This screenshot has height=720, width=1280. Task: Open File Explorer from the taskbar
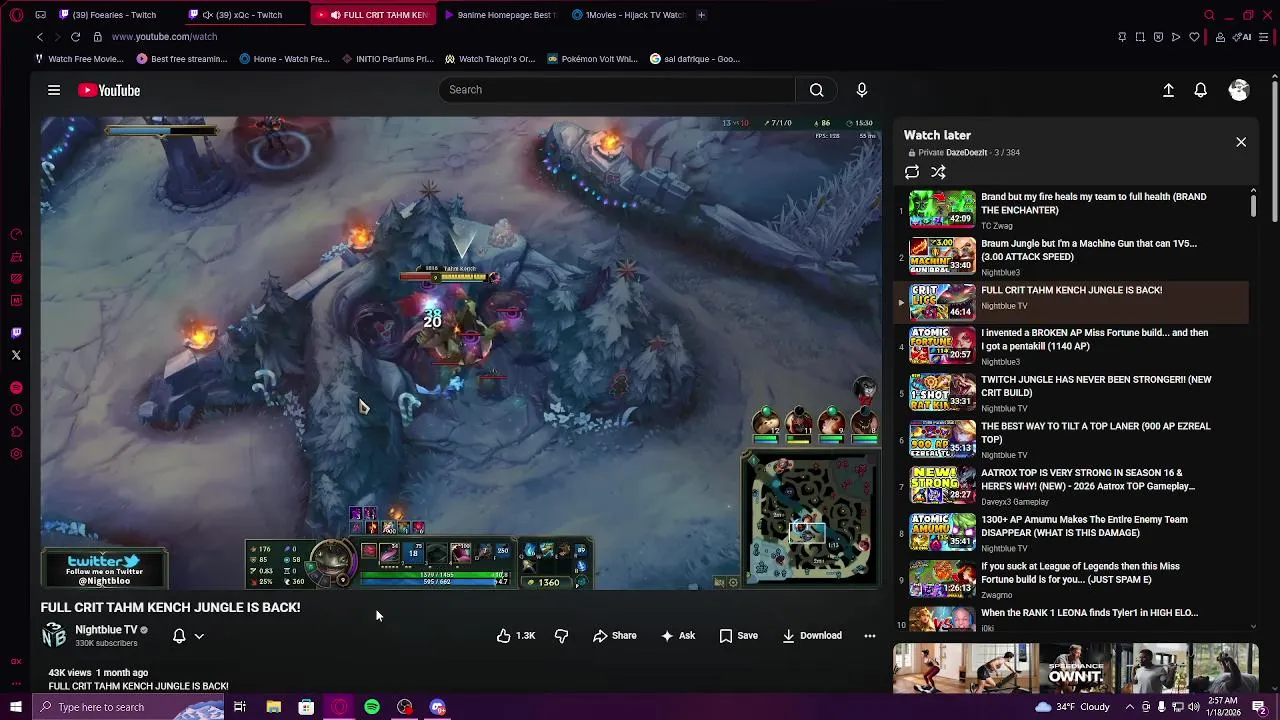[x=273, y=707]
